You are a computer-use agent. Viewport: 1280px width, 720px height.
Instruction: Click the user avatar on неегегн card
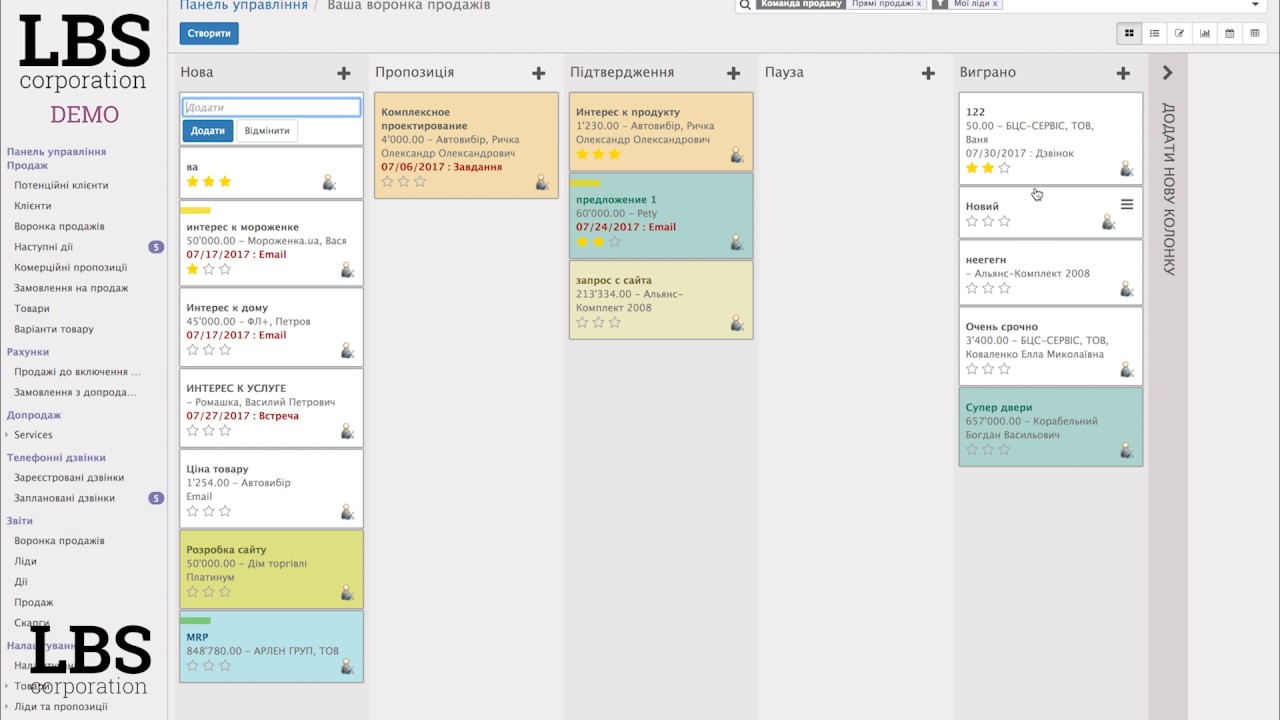1127,289
